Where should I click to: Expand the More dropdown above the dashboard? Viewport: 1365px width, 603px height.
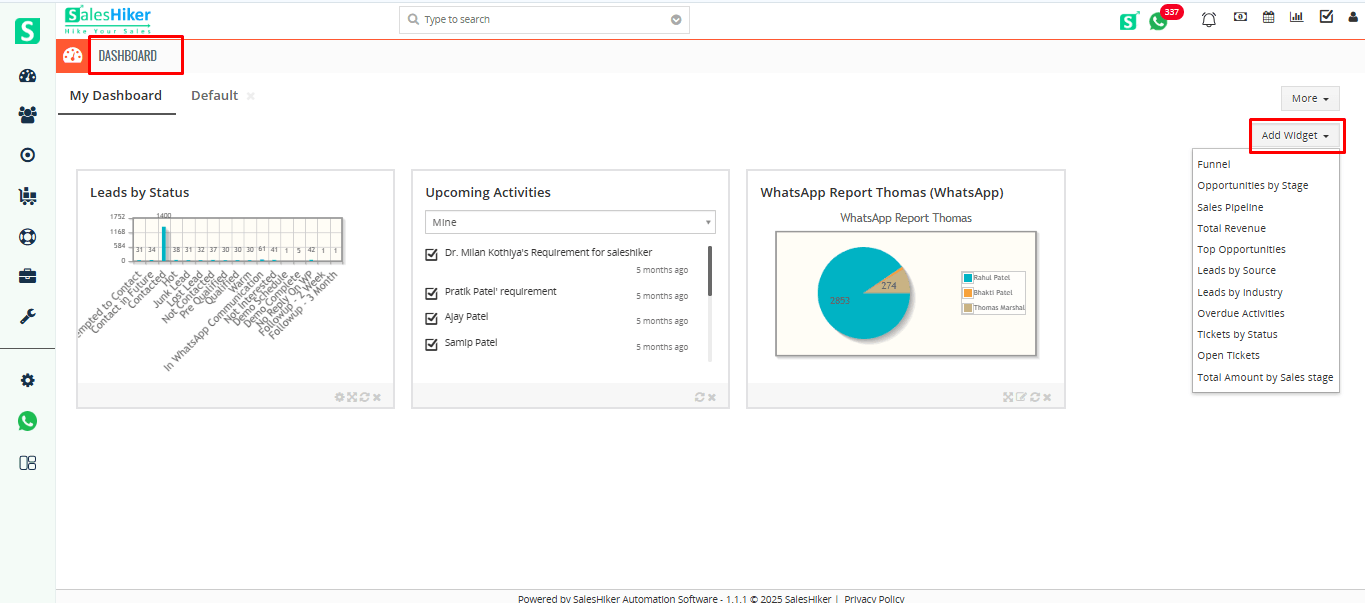1309,98
